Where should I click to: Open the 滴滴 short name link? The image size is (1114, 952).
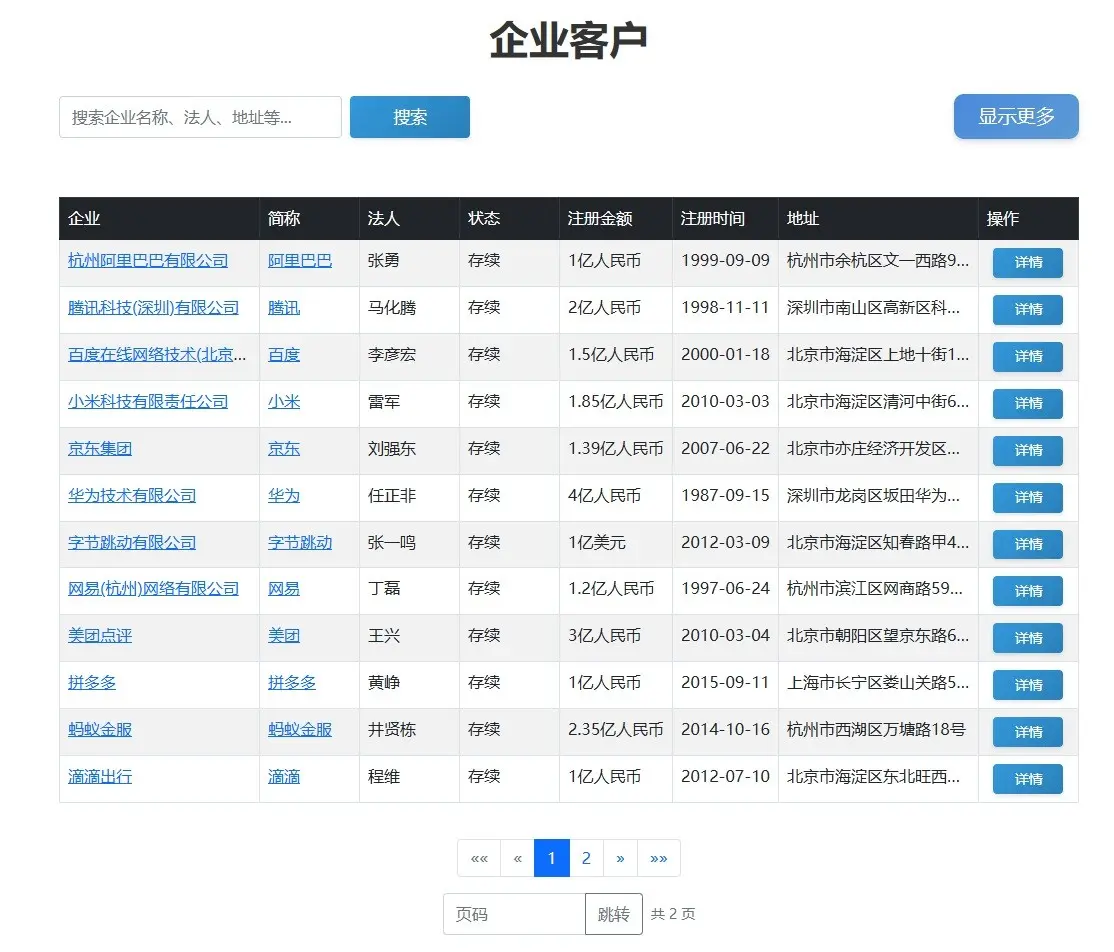(x=284, y=777)
